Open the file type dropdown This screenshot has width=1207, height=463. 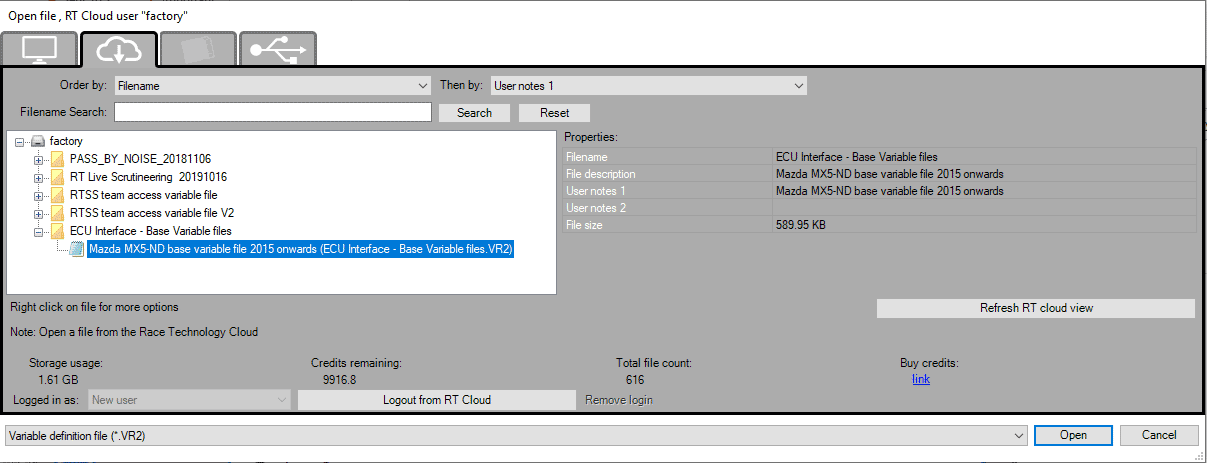point(516,436)
